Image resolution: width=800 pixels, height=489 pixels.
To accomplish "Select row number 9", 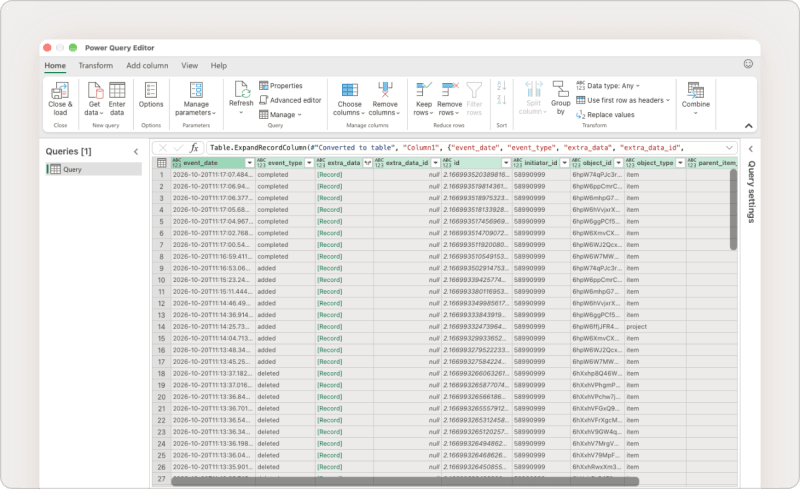I will [x=161, y=268].
